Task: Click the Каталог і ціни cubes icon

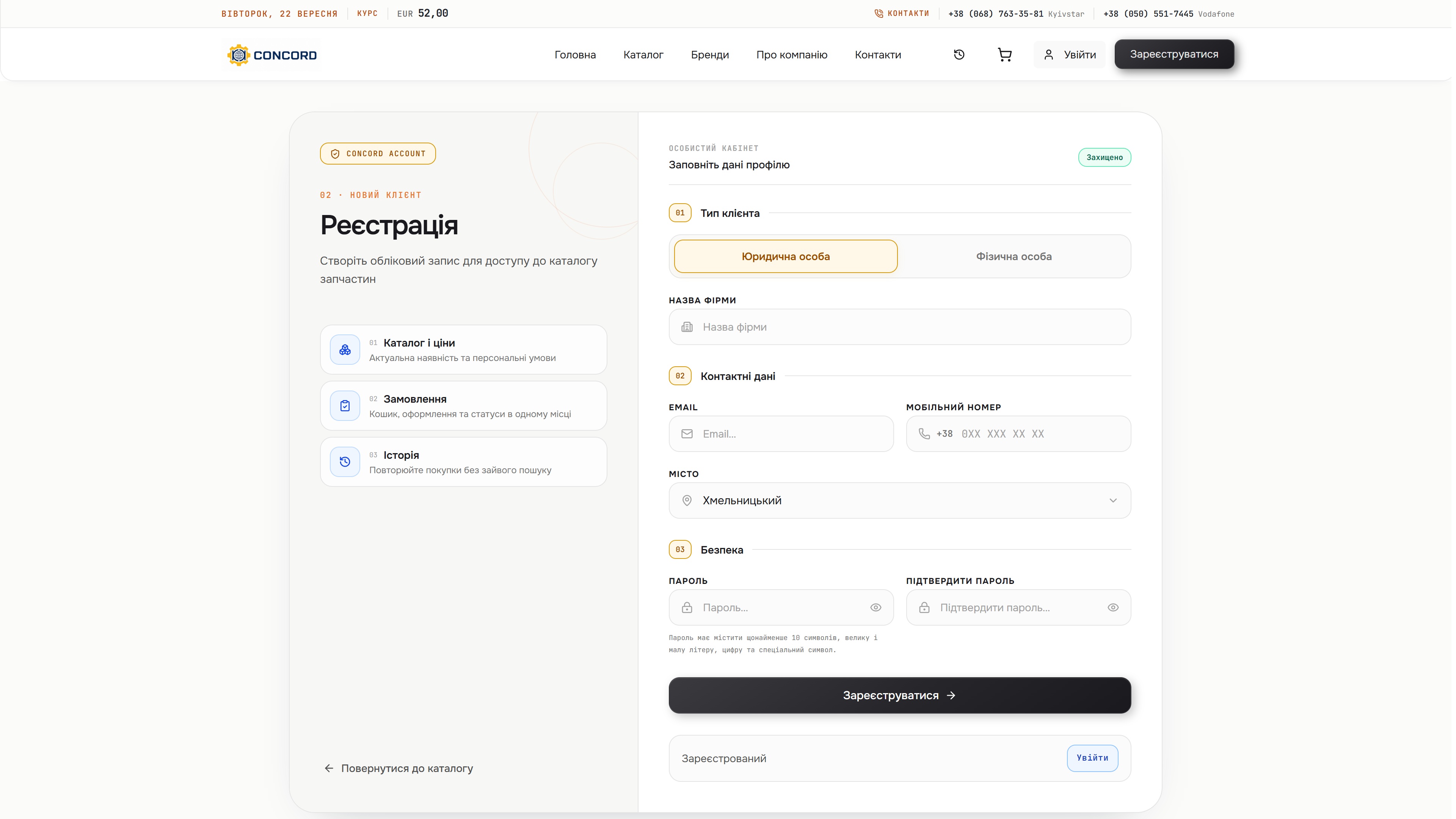Action: point(345,350)
